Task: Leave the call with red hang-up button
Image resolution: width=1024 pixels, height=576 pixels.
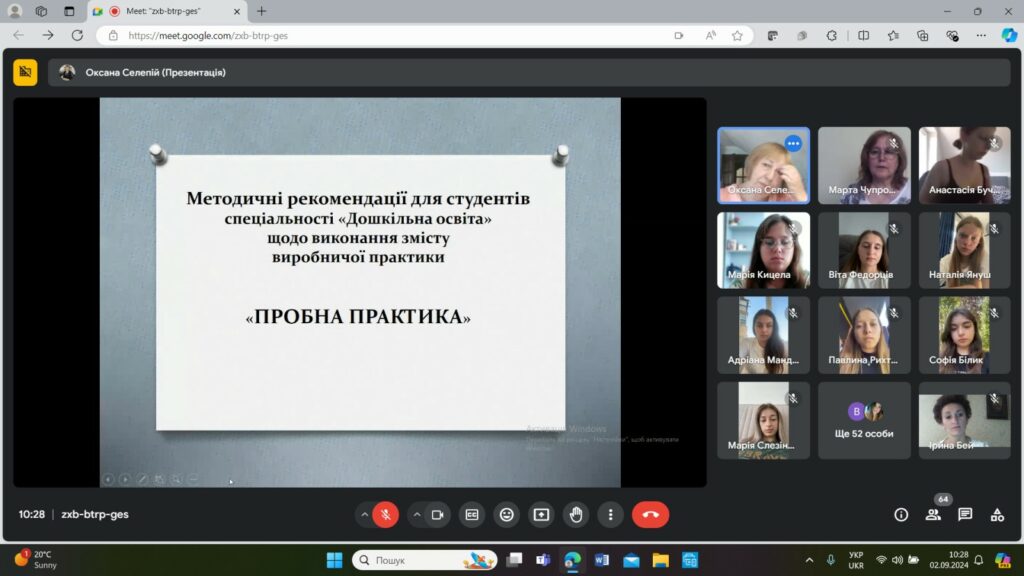Action: (x=650, y=515)
